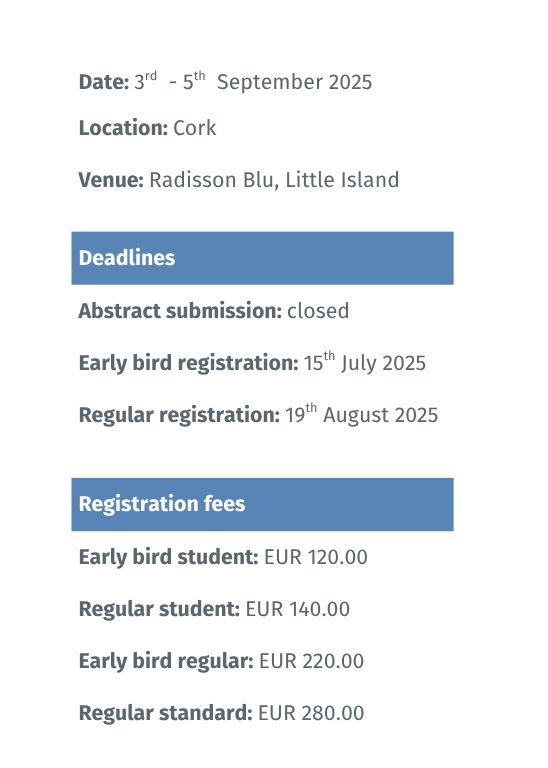
Task: Select the September 2025 date text
Action: coord(294,82)
